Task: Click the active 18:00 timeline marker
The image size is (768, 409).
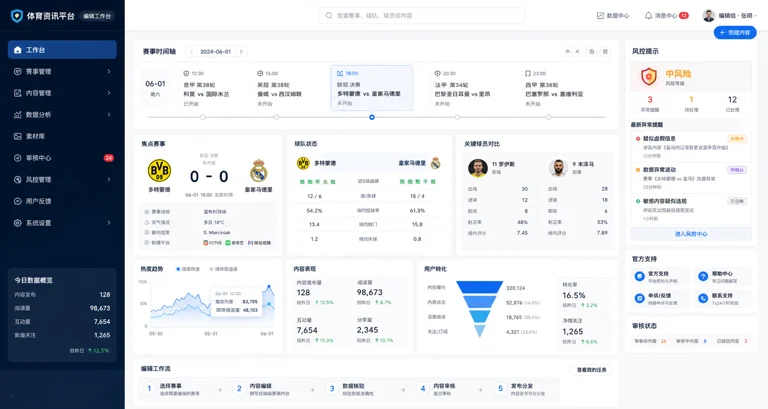Action: [x=372, y=117]
